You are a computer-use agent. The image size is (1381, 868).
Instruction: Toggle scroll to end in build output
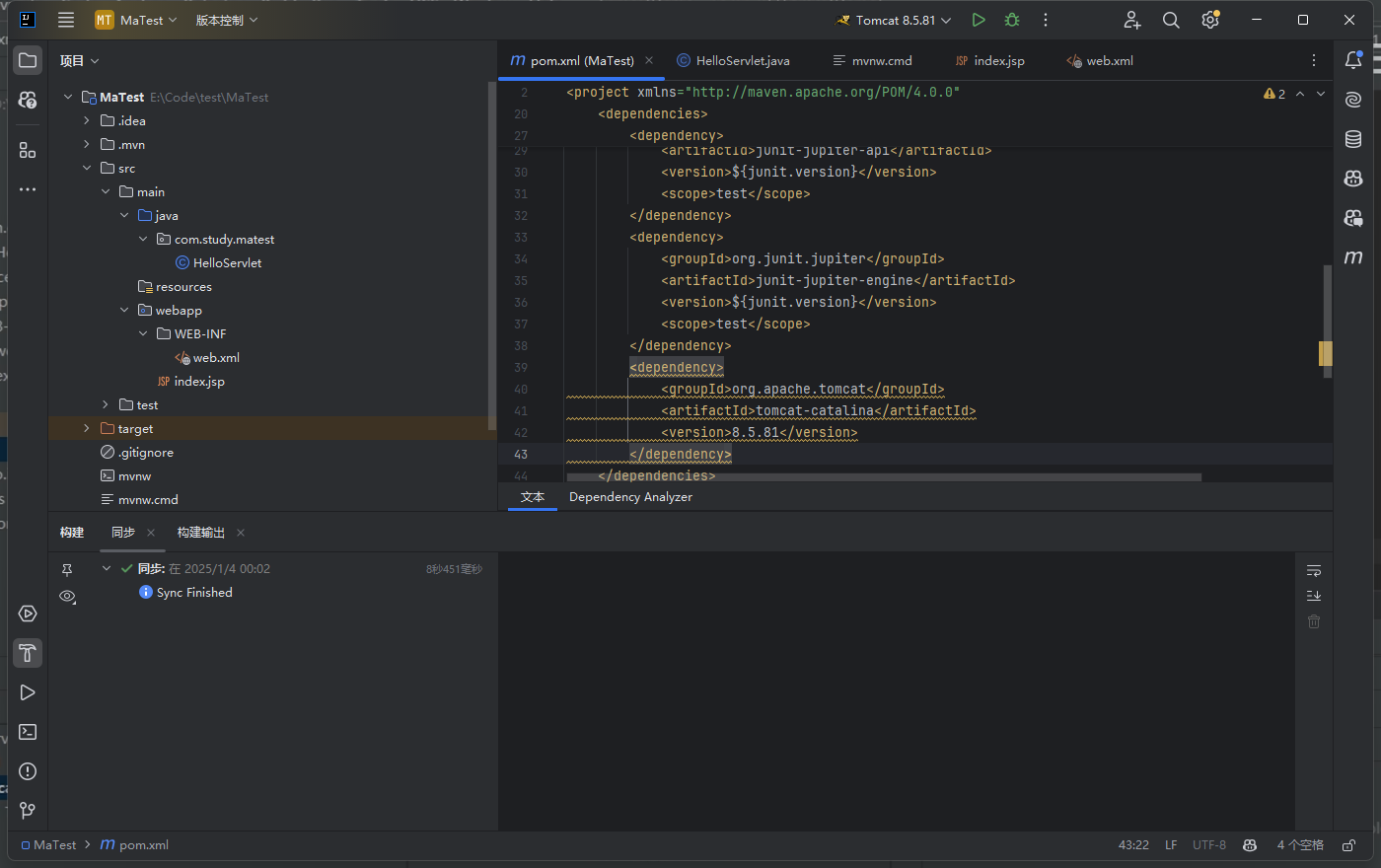coord(1314,596)
